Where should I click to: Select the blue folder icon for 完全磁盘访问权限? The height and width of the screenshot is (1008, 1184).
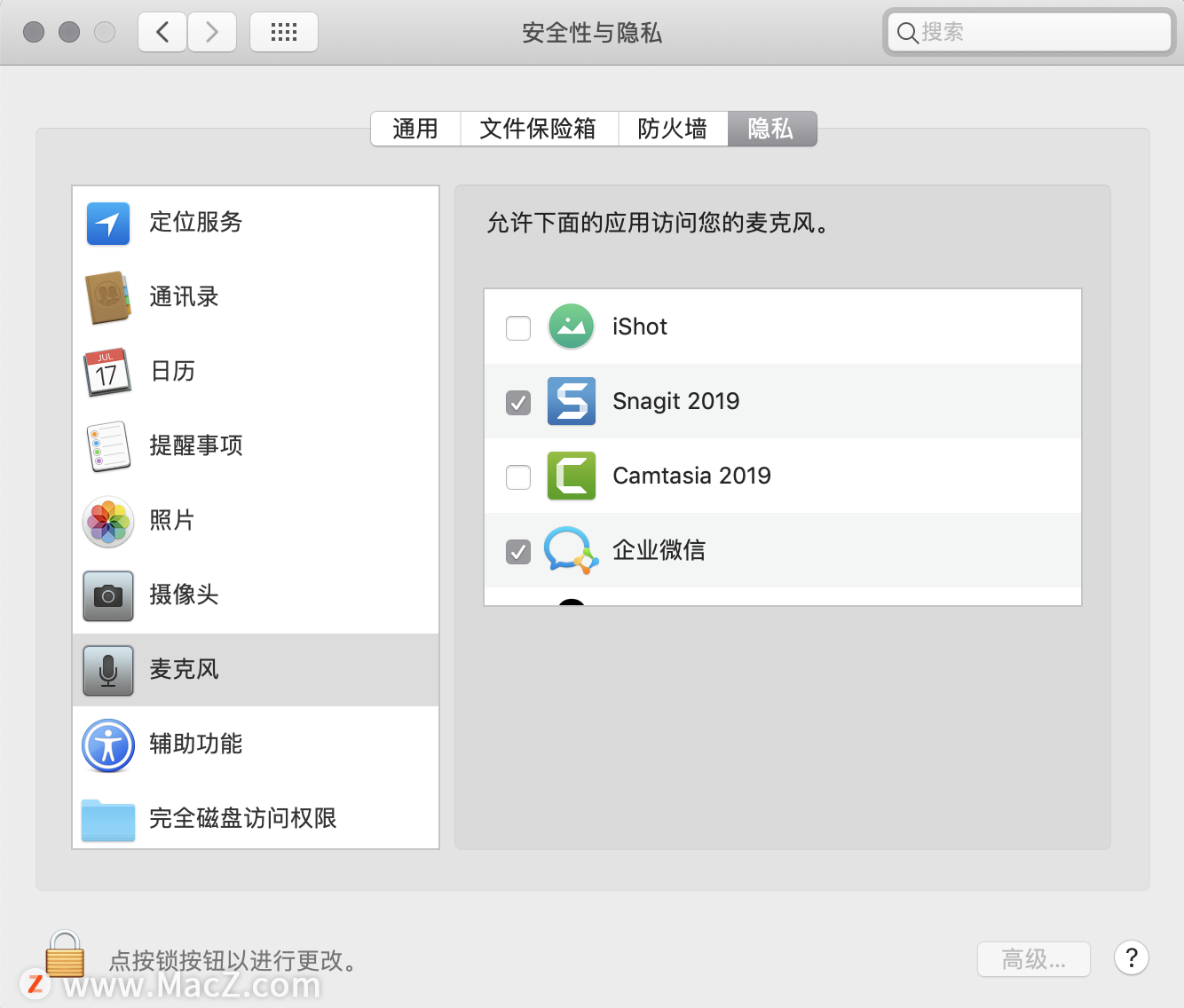coord(108,820)
